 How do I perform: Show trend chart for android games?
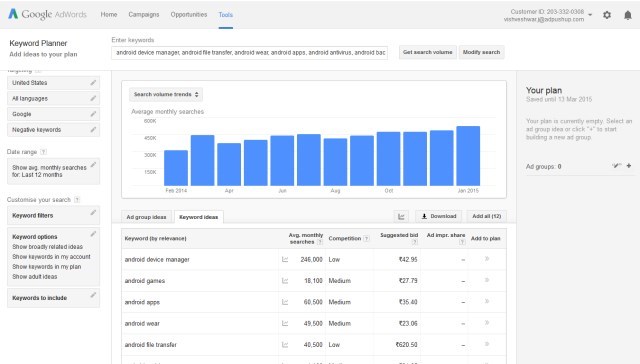[285, 281]
